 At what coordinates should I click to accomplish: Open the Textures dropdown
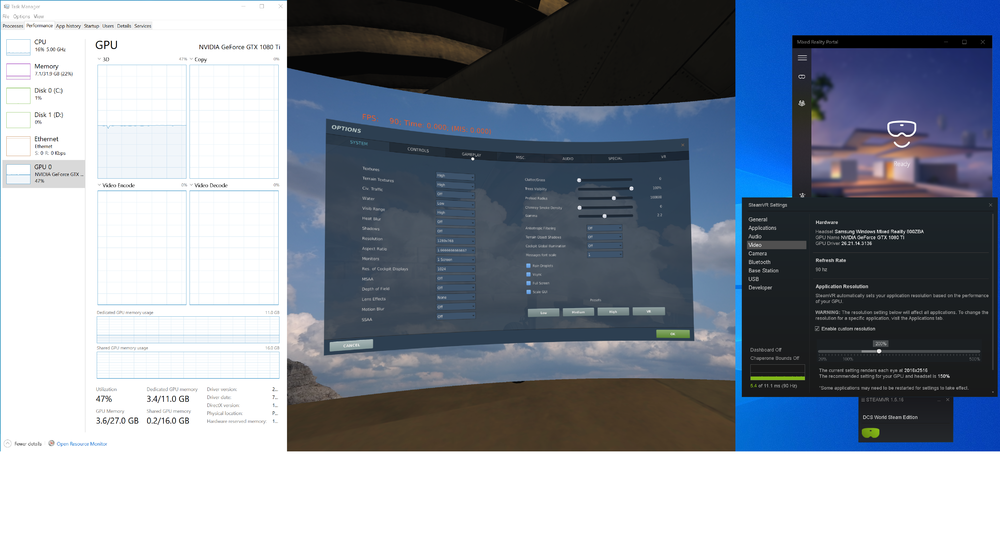(x=455, y=176)
